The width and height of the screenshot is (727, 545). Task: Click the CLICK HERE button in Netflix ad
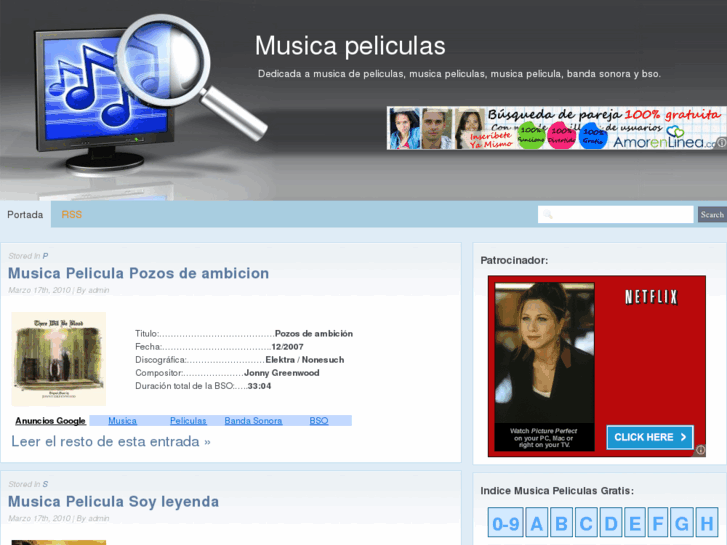point(650,437)
